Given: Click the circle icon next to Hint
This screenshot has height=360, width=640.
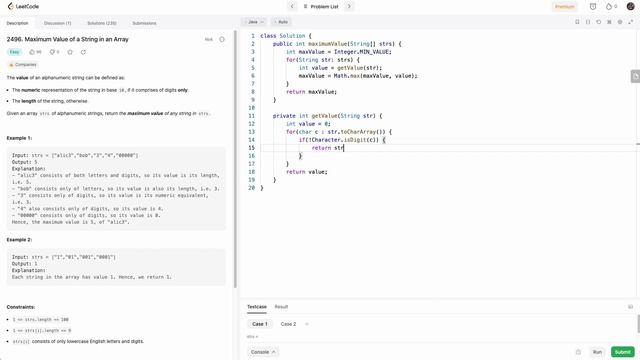Looking at the screenshot, I should coord(222,40).
